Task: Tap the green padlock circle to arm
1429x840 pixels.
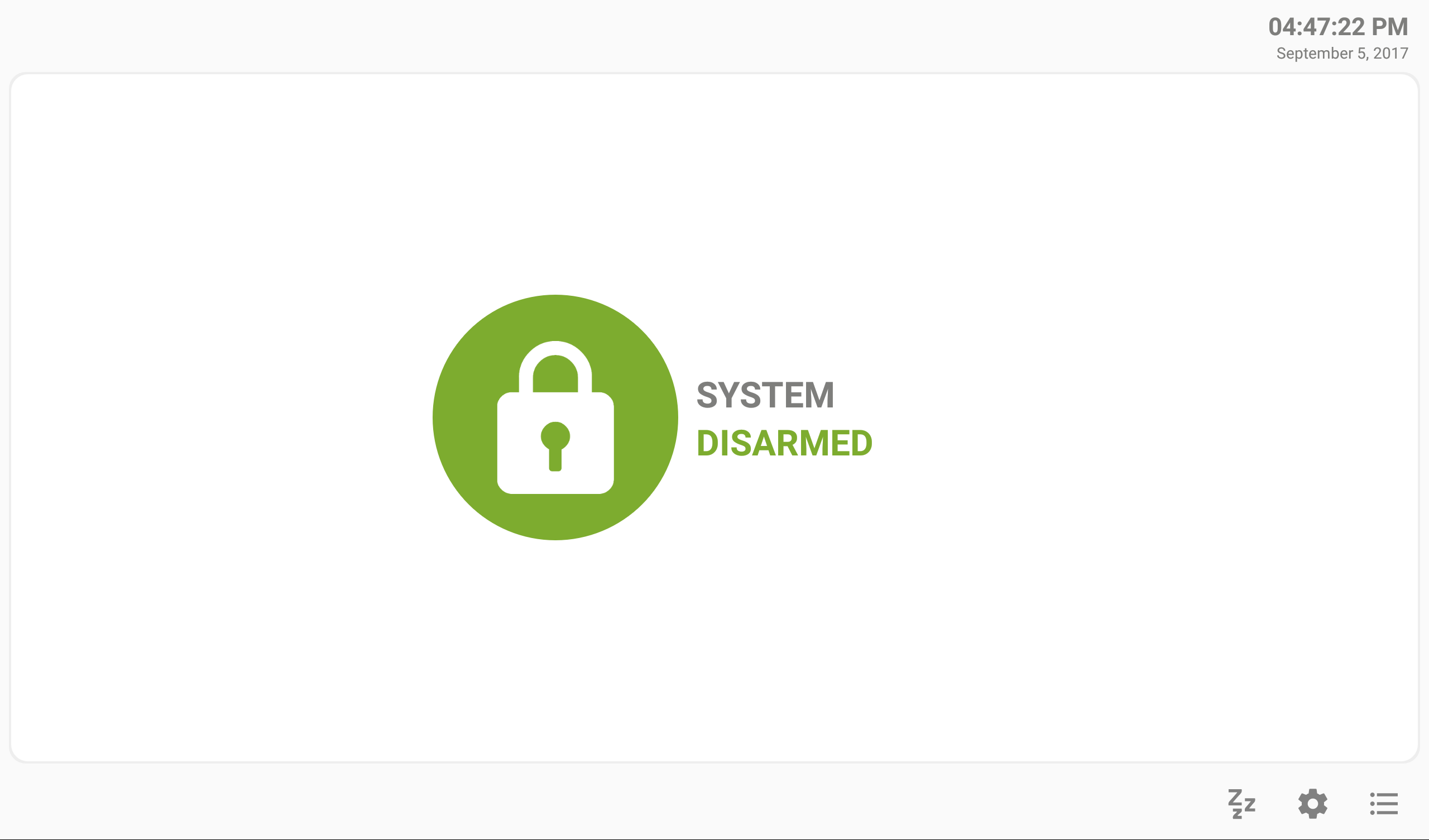Action: (x=555, y=417)
